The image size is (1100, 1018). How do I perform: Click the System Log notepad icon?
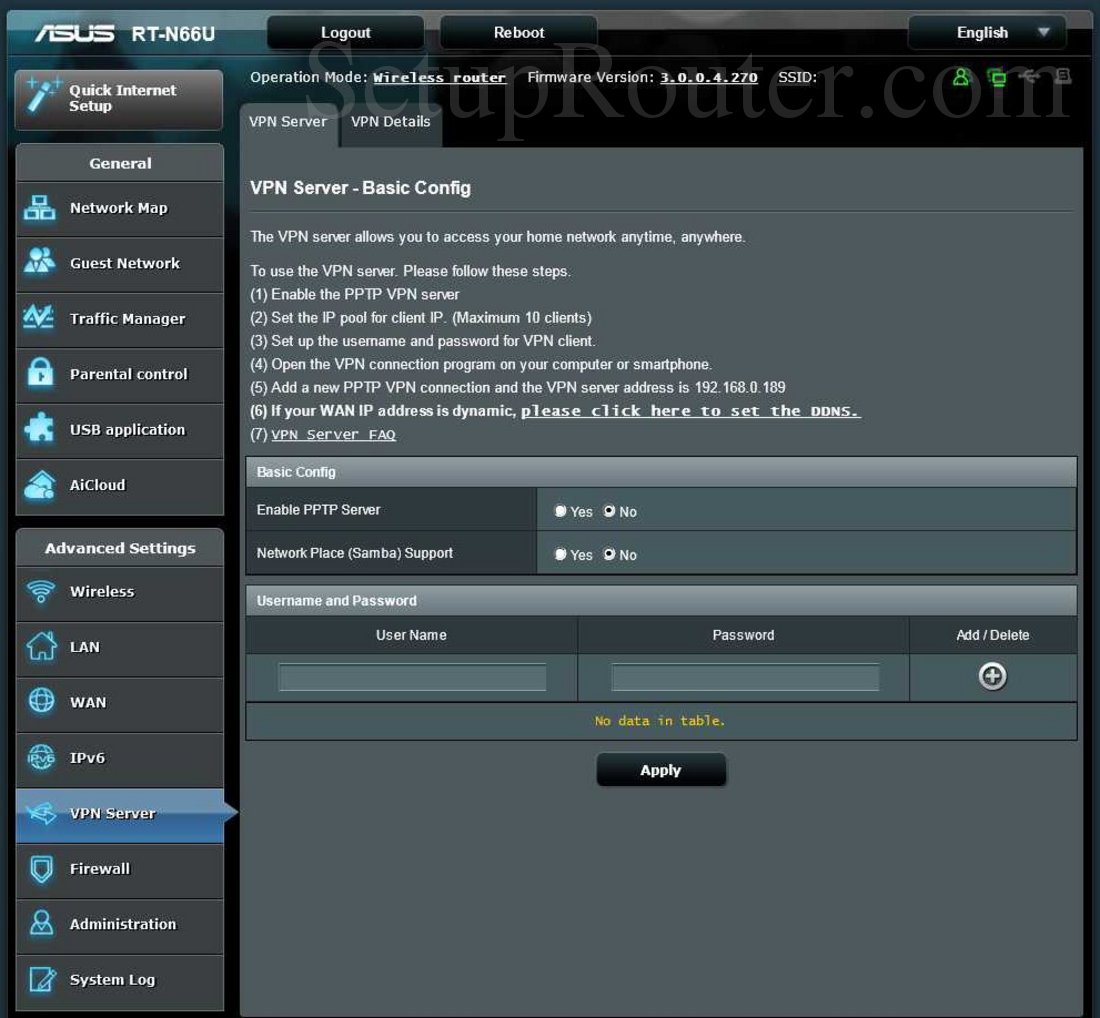42,979
